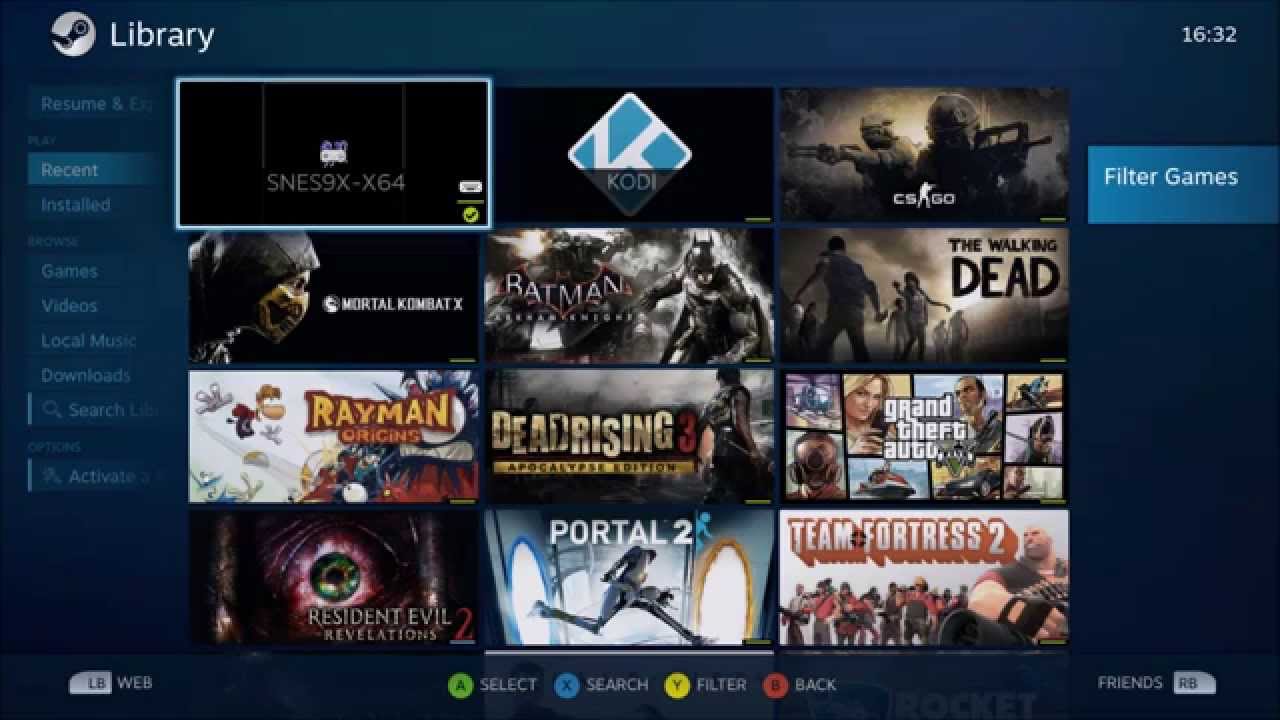This screenshot has width=1280, height=720.
Task: Open the Videos section
Action: (x=95, y=306)
